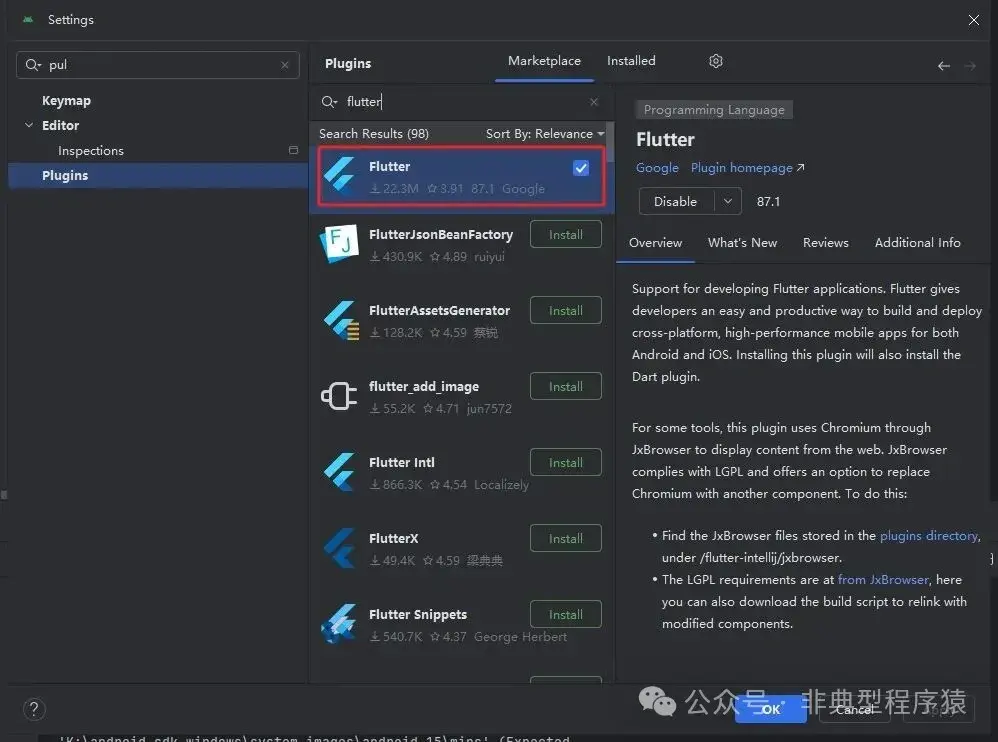Open the What's New tab

click(x=742, y=242)
